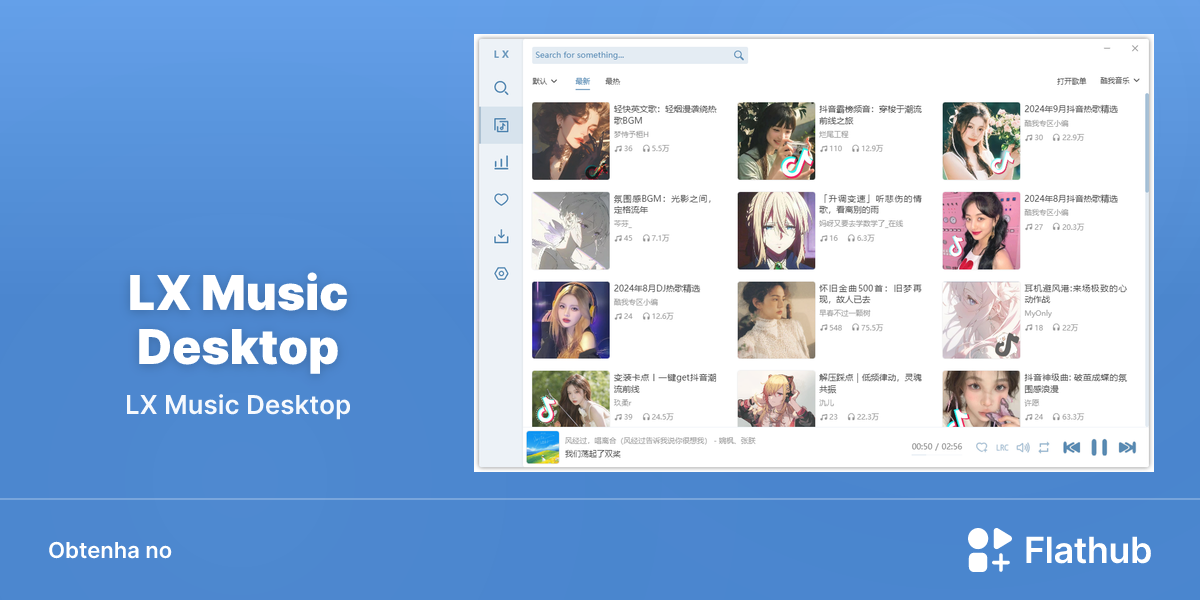This screenshot has width=1200, height=600.
Task: Open the Search page from the sidebar
Action: point(501,88)
